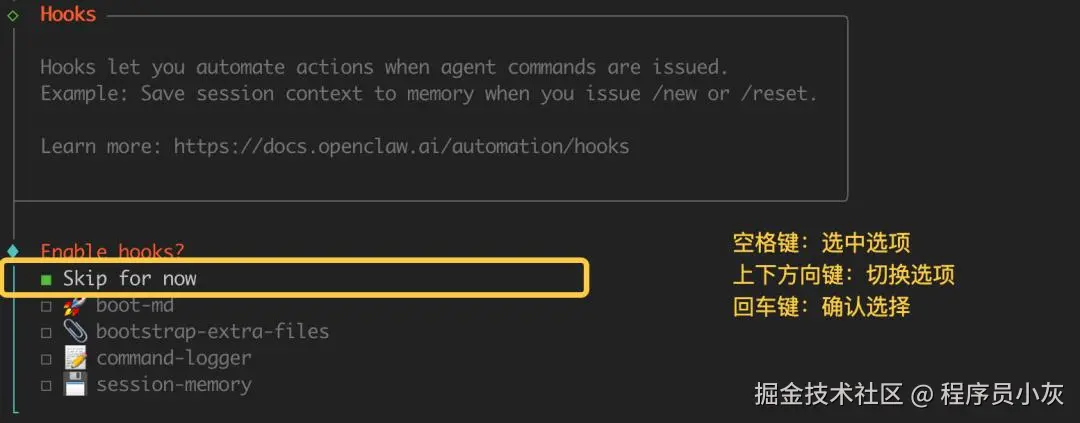This screenshot has width=1080, height=423.
Task: Open the docs.openclaw.ai hooks documentation link
Action: 401,146
